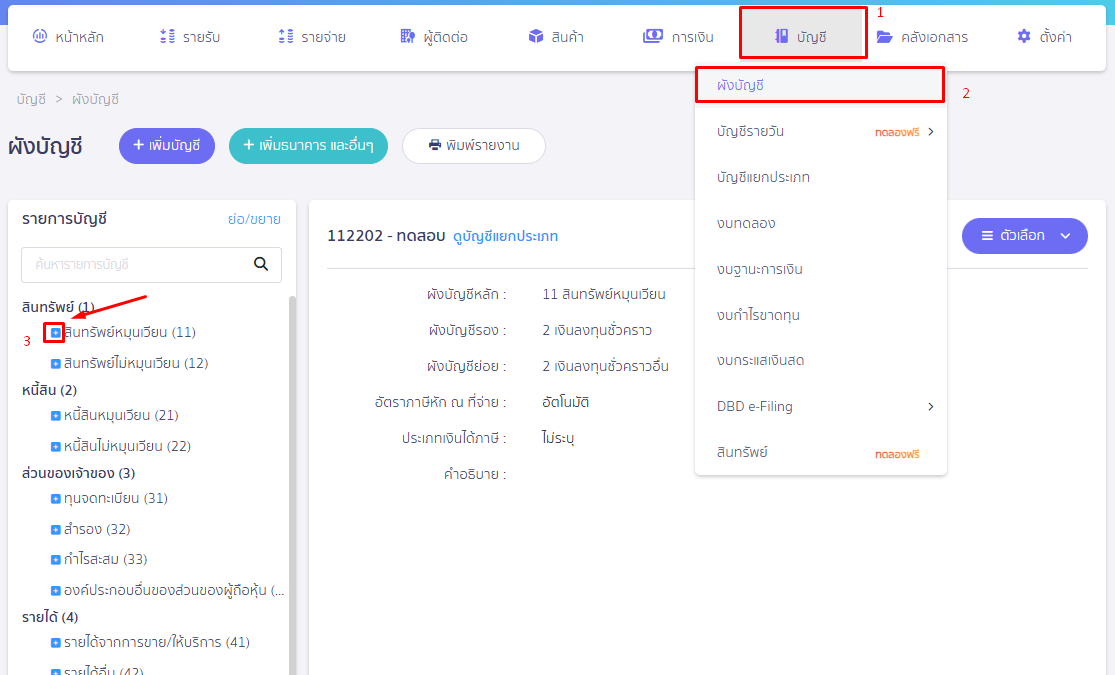Click the หน้าหลัก dashboard icon

tap(40, 37)
